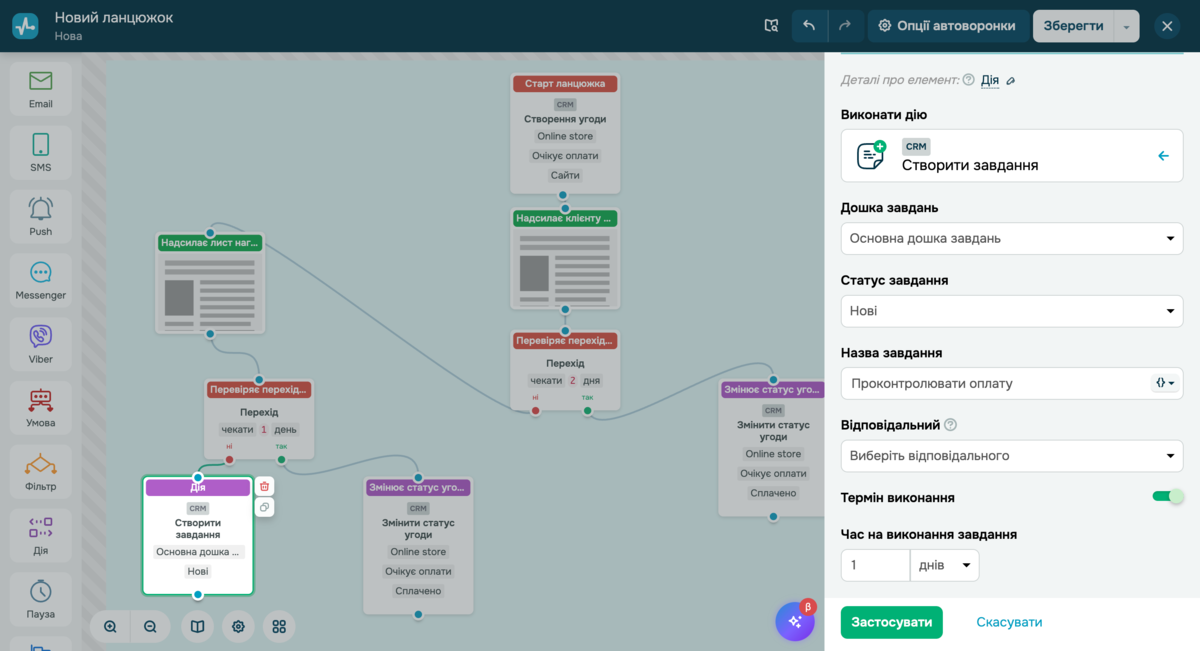Click the Застосувати button
Screen dimensions: 1200x651
891,621
